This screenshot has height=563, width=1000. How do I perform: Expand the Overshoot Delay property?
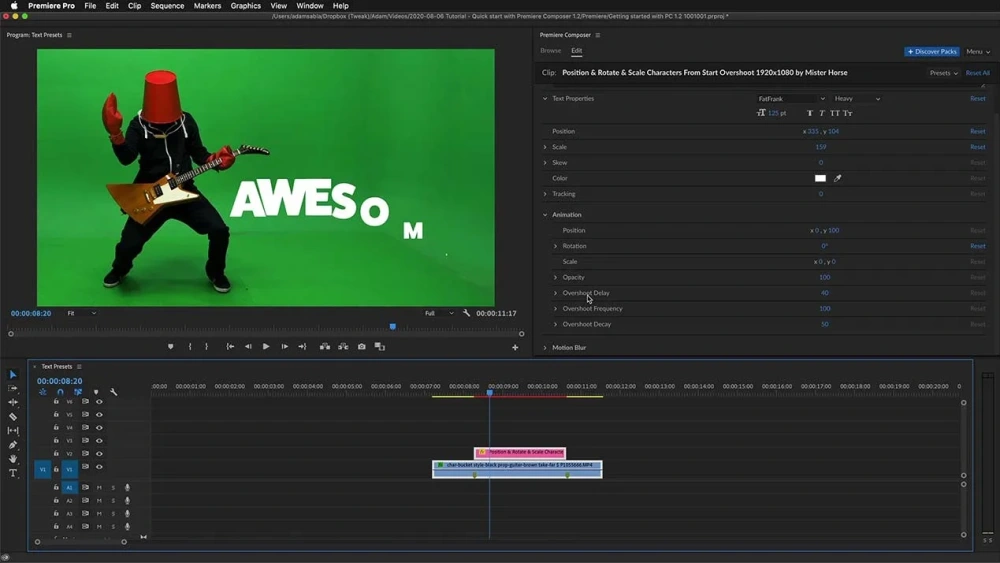click(556, 293)
